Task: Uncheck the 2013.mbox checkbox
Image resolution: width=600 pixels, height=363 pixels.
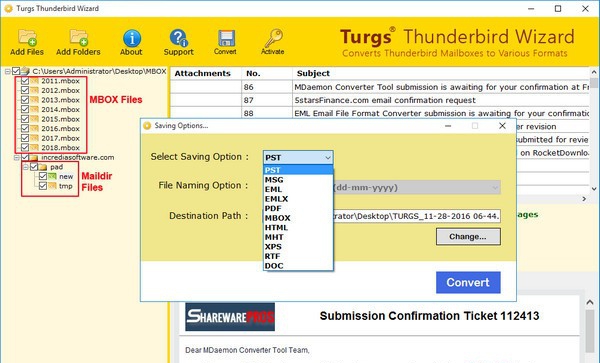Action: click(25, 100)
